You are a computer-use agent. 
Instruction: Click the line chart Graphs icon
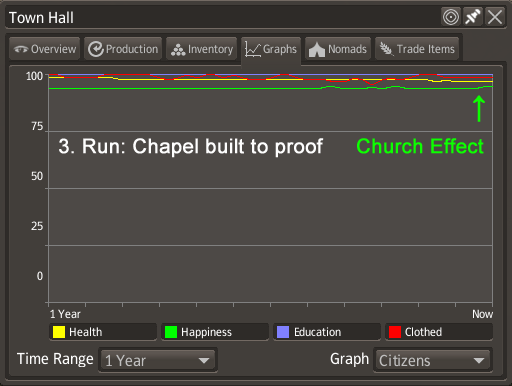(x=252, y=49)
